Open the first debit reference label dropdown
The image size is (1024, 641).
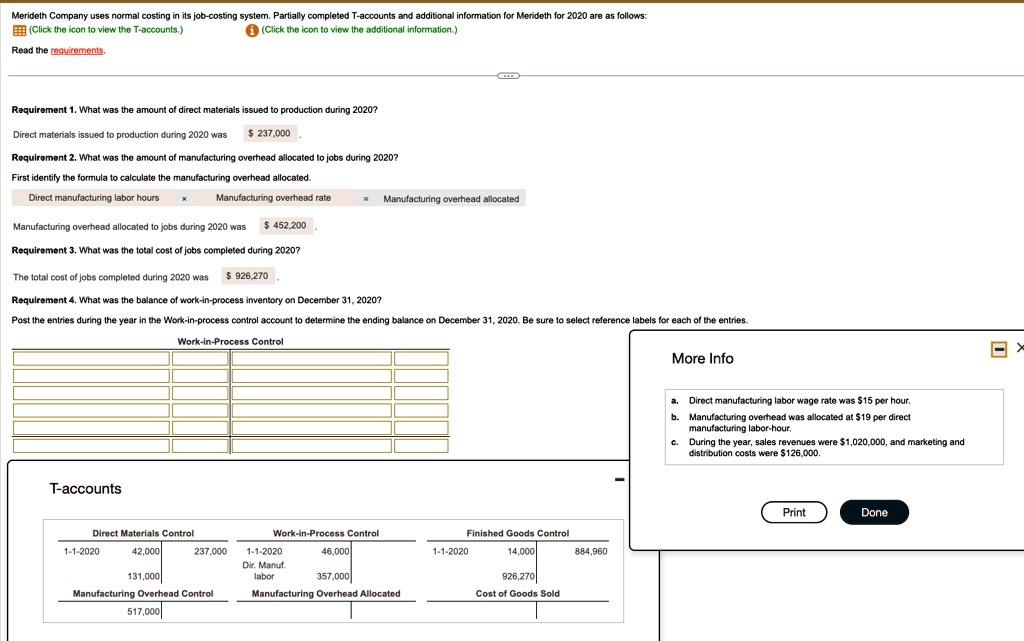(90, 358)
